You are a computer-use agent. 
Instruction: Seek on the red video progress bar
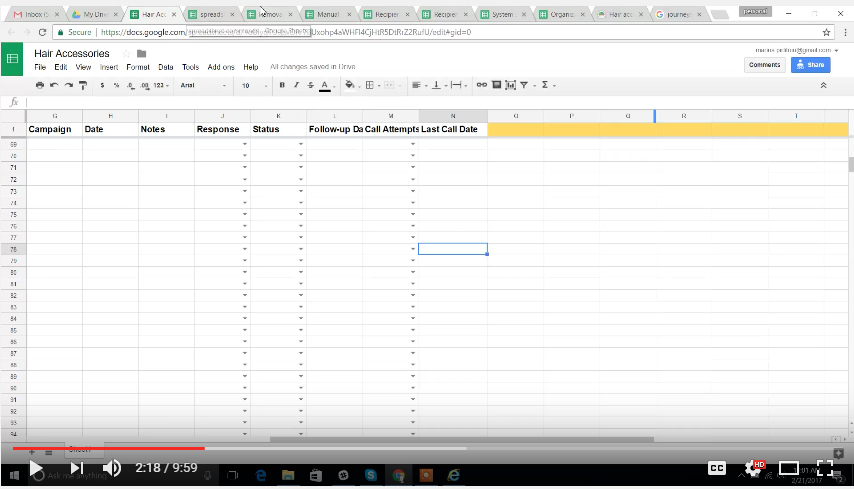(108, 448)
